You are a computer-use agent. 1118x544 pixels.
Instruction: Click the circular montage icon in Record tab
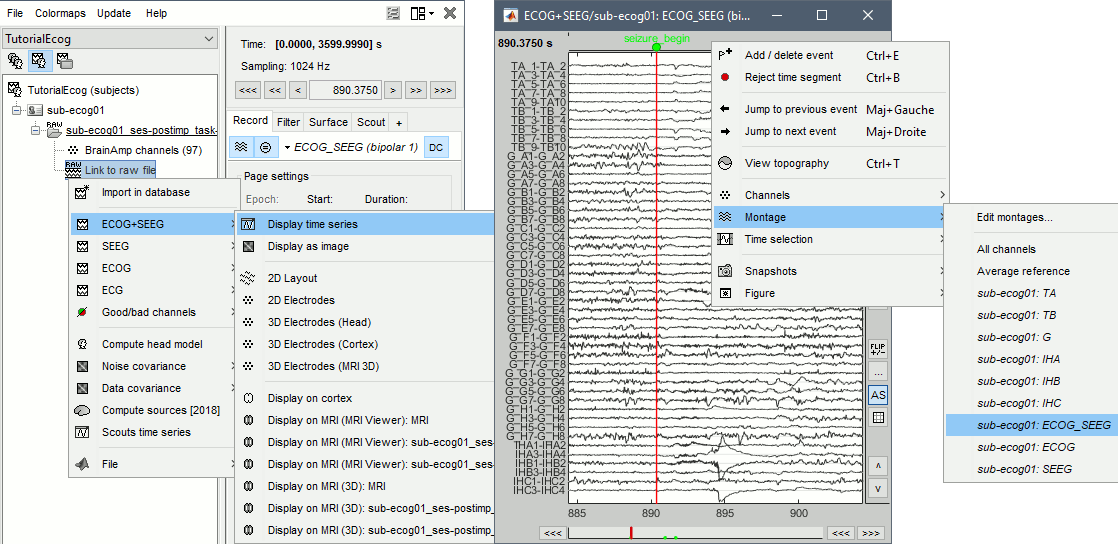click(265, 147)
